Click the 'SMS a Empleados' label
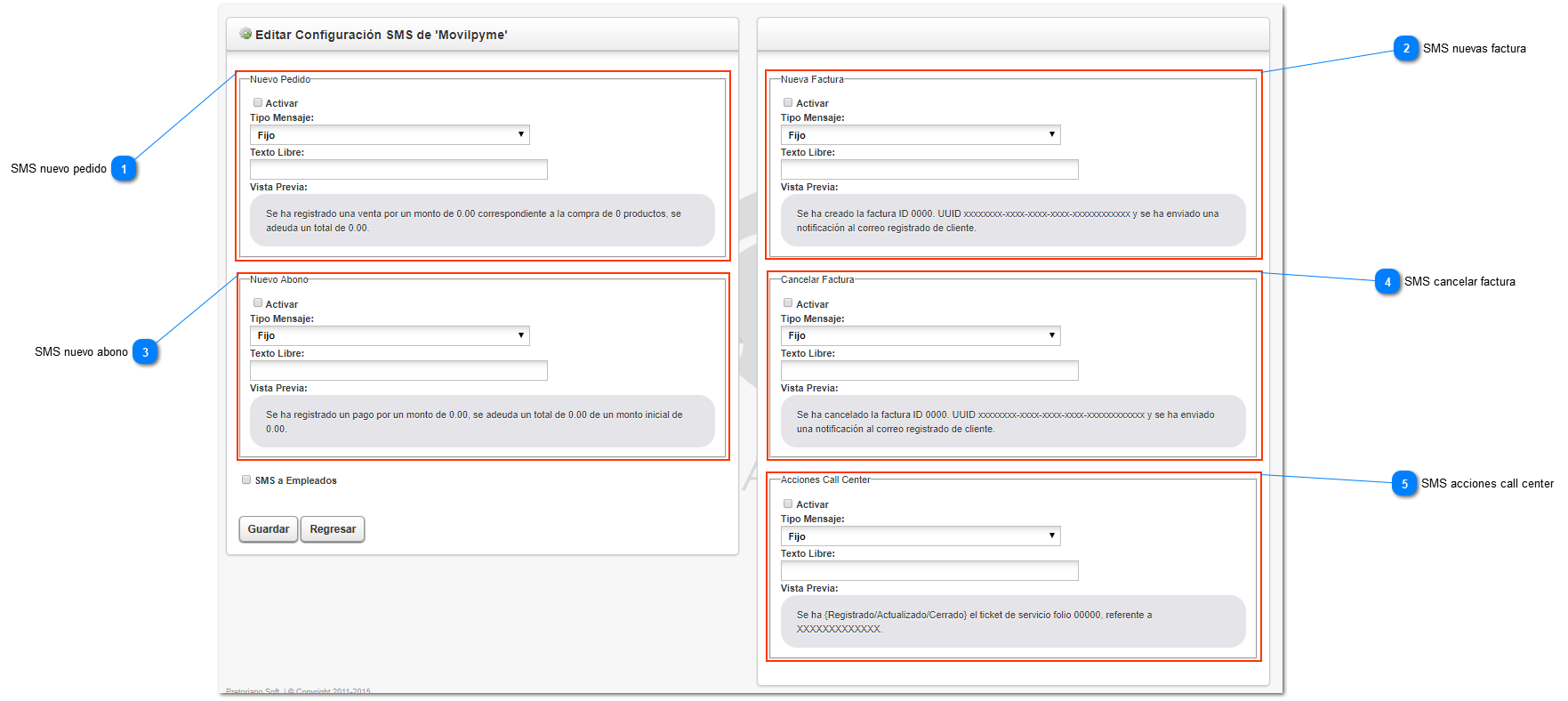This screenshot has height=701, width=1568. click(x=296, y=480)
